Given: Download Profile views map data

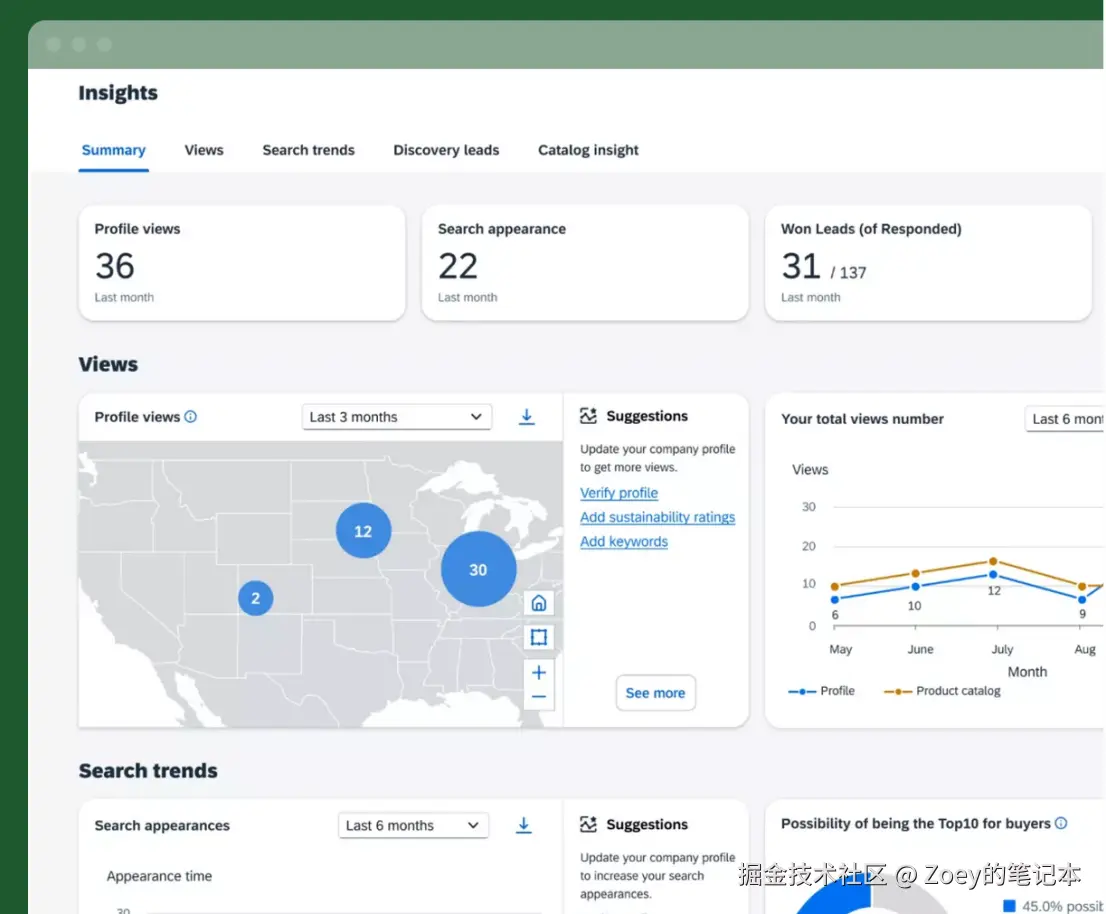Looking at the screenshot, I should 526,417.
